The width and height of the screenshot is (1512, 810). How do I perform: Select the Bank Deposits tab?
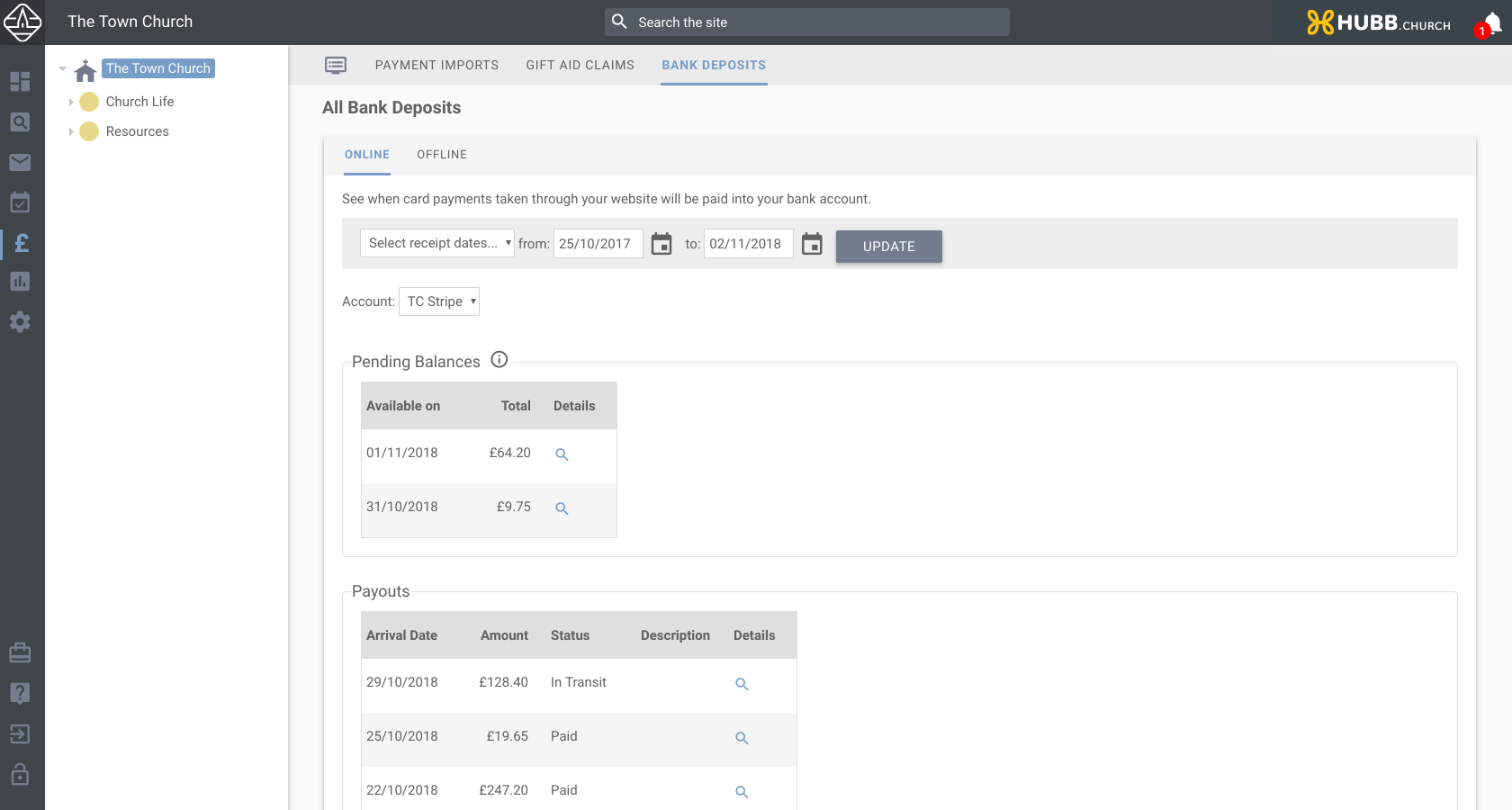714,65
